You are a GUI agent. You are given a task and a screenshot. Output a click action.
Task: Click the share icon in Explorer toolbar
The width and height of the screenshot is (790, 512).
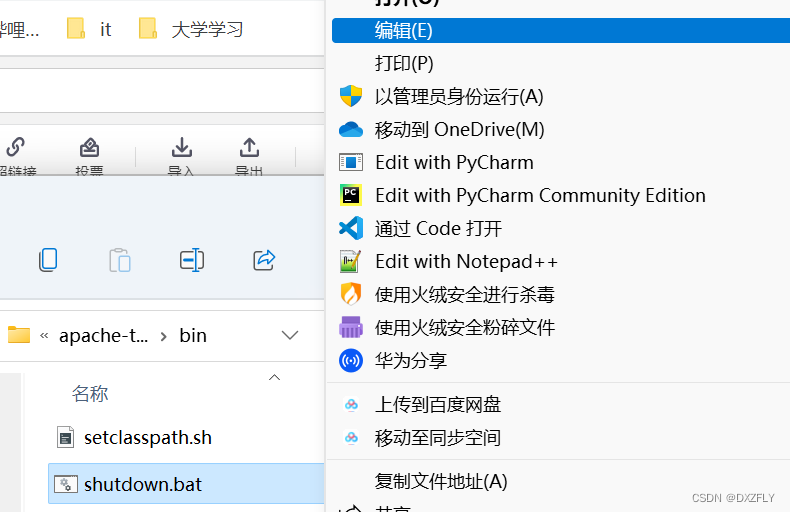click(x=264, y=260)
